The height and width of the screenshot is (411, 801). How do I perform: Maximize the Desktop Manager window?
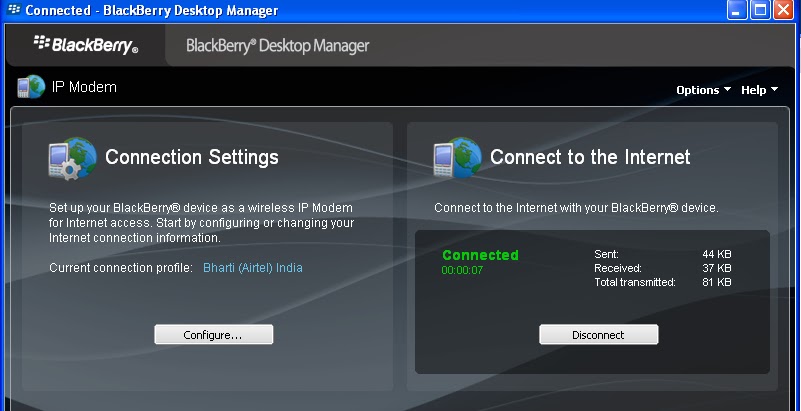click(x=760, y=10)
